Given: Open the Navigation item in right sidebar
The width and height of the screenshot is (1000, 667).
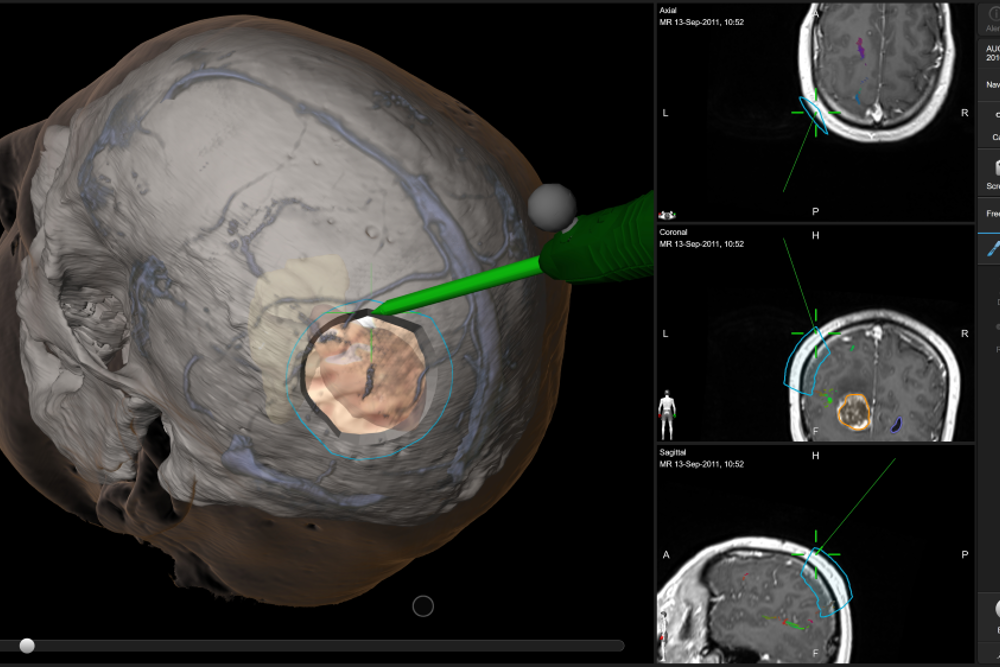Looking at the screenshot, I should (x=992, y=85).
